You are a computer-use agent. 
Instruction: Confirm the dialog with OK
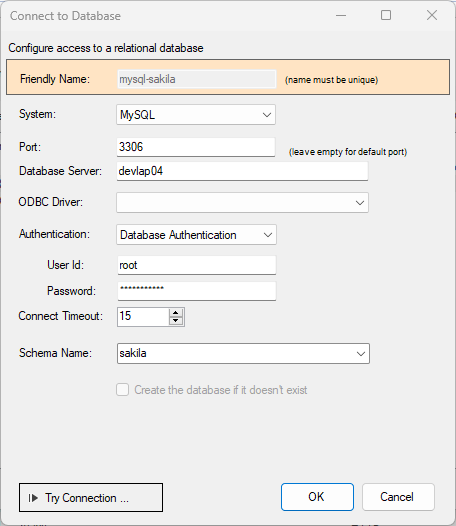click(x=317, y=497)
